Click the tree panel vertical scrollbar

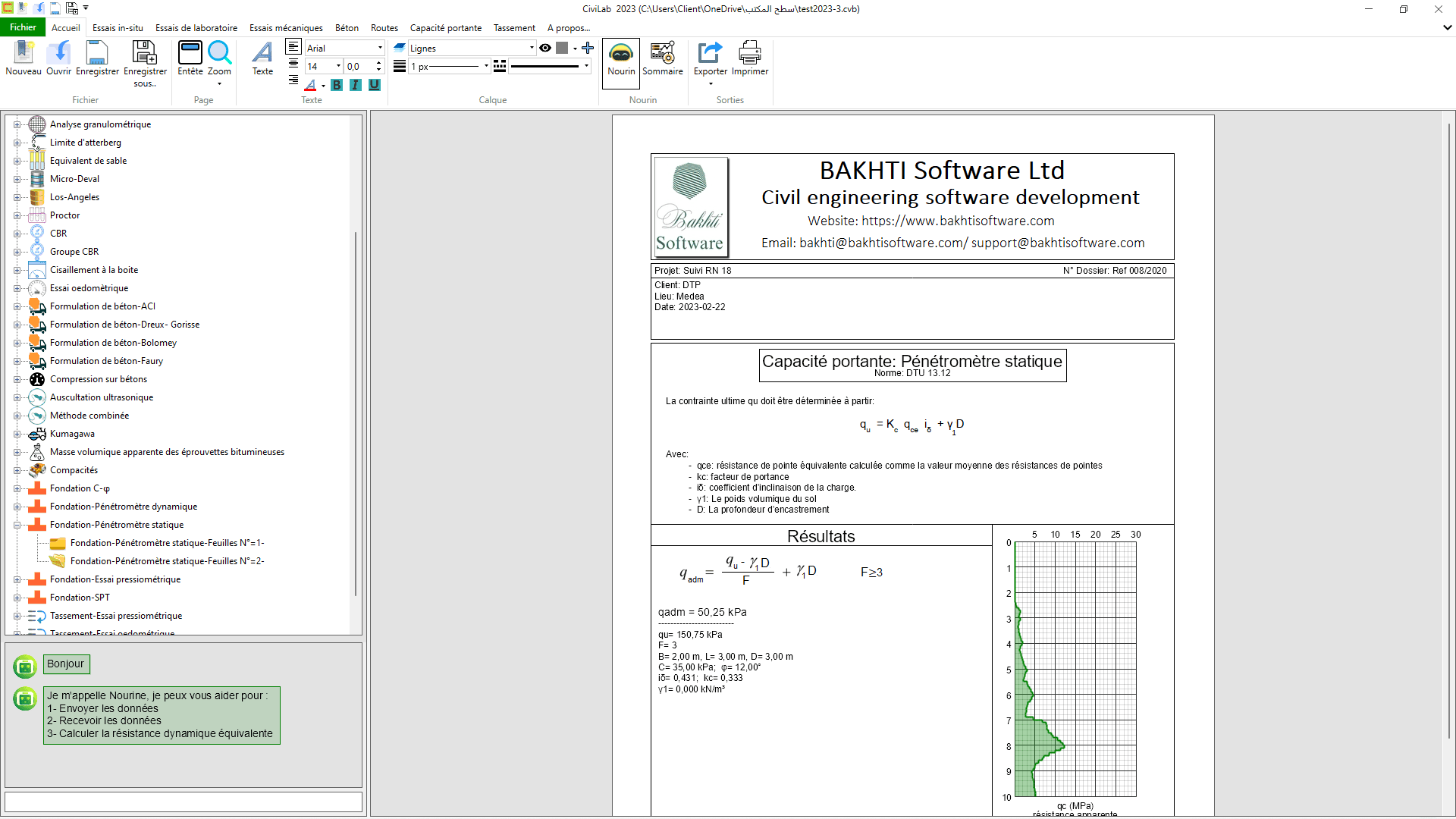tap(356, 413)
